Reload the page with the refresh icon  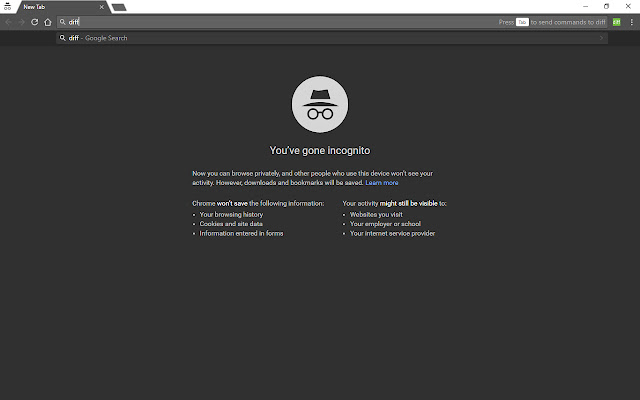35,22
